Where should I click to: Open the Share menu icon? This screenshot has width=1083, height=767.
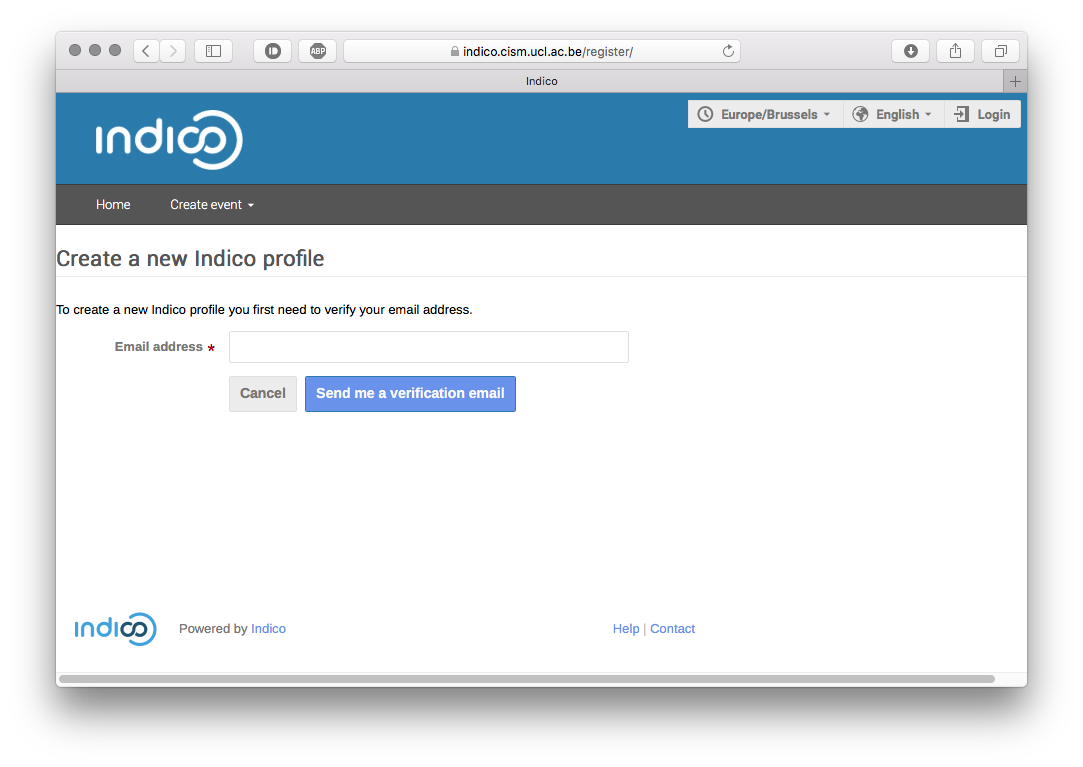point(955,51)
